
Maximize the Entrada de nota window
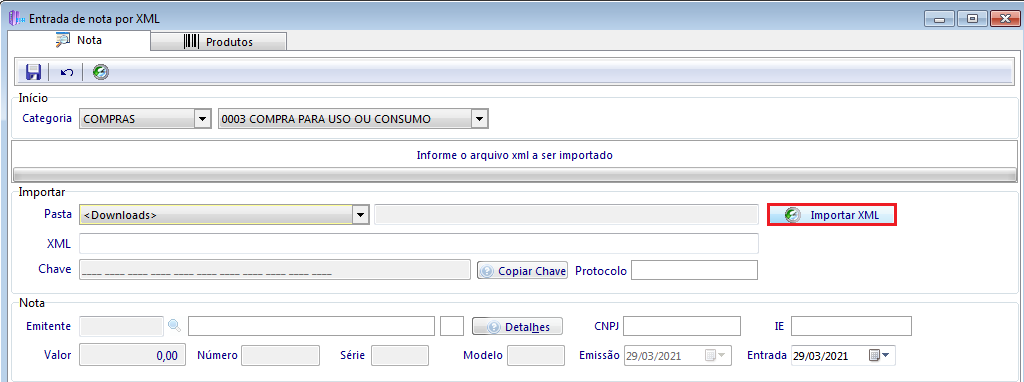[x=972, y=19]
